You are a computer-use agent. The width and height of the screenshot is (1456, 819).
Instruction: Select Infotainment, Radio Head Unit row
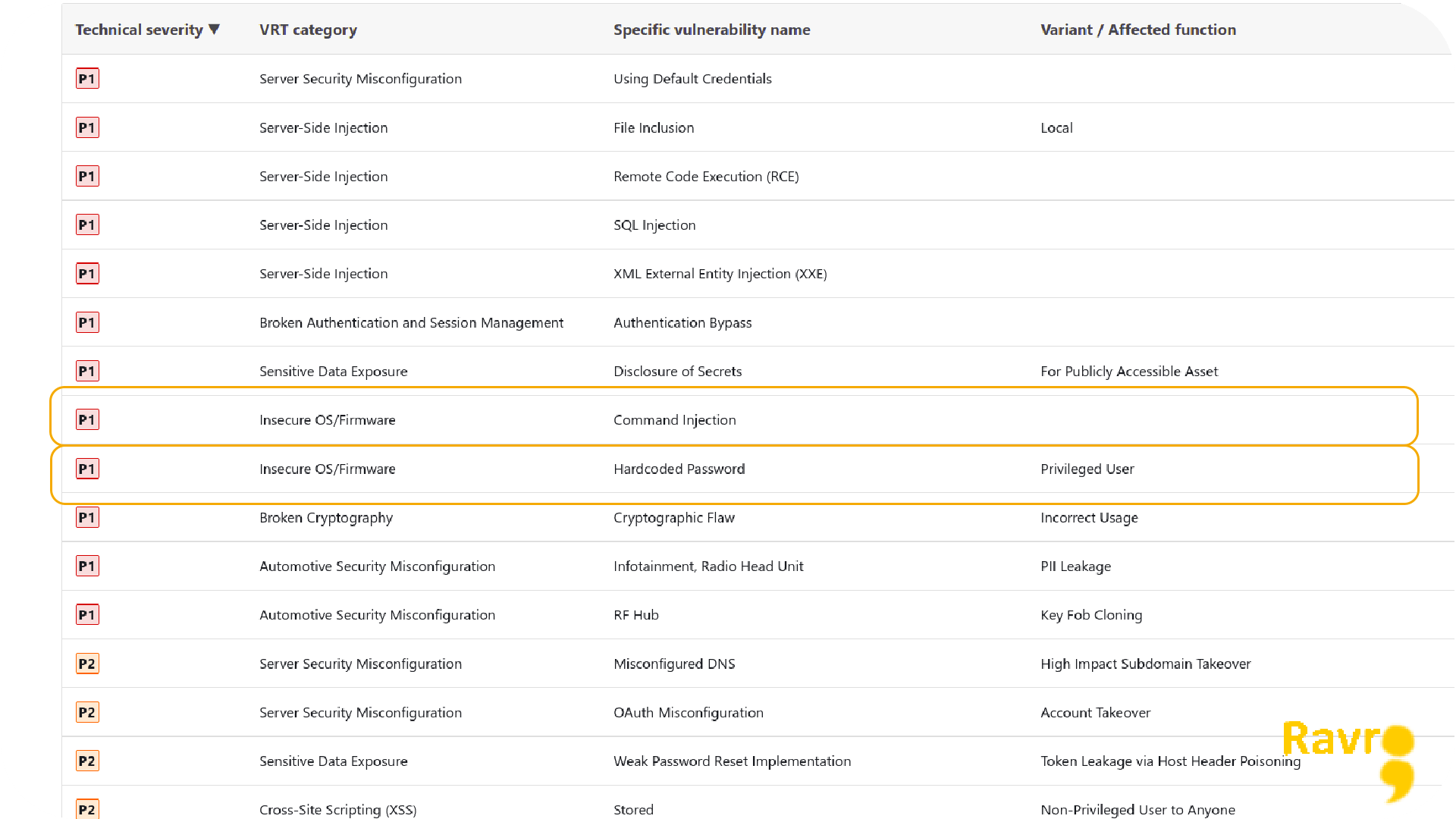[x=758, y=566]
